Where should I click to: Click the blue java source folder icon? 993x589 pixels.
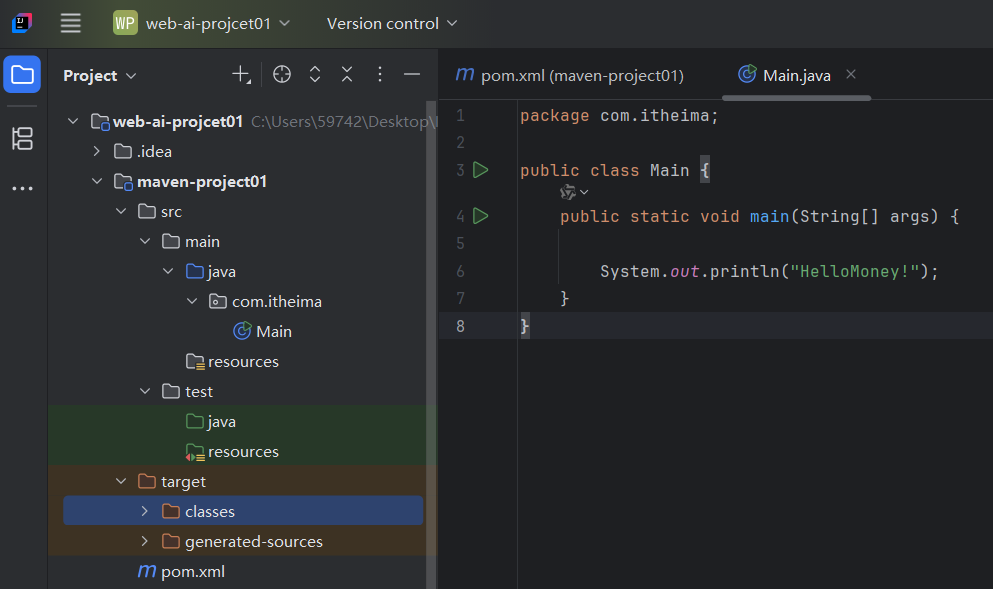195,271
